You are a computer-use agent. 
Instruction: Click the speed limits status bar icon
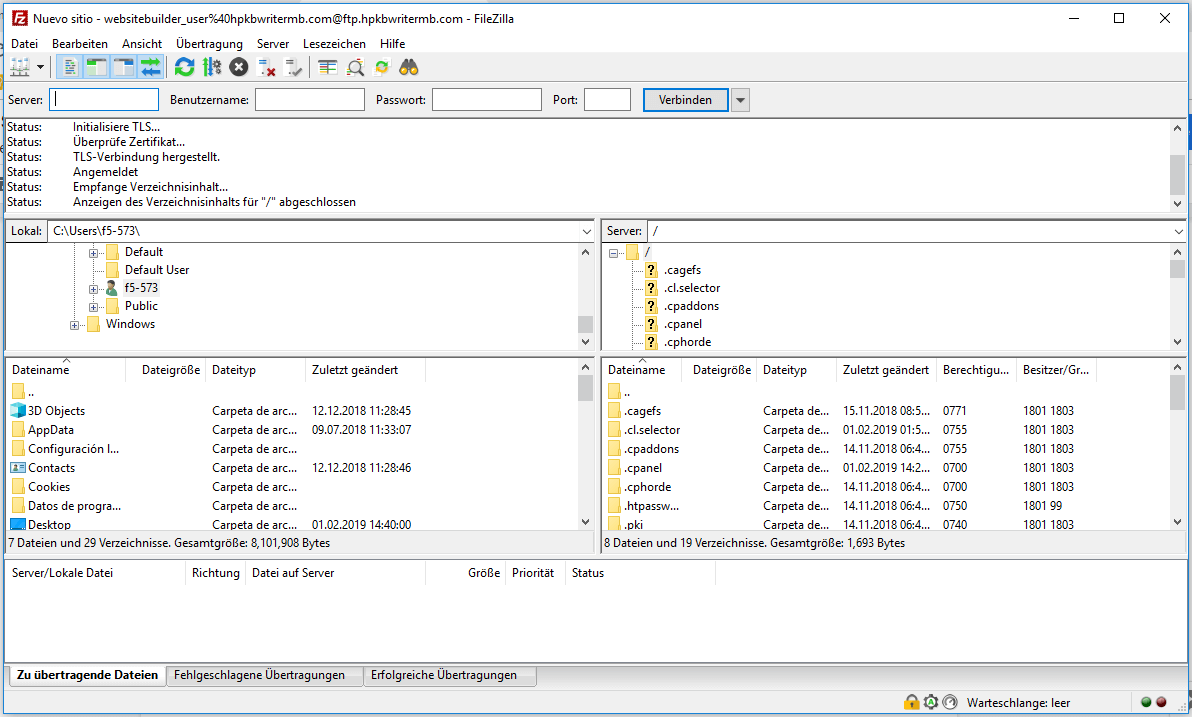(949, 703)
